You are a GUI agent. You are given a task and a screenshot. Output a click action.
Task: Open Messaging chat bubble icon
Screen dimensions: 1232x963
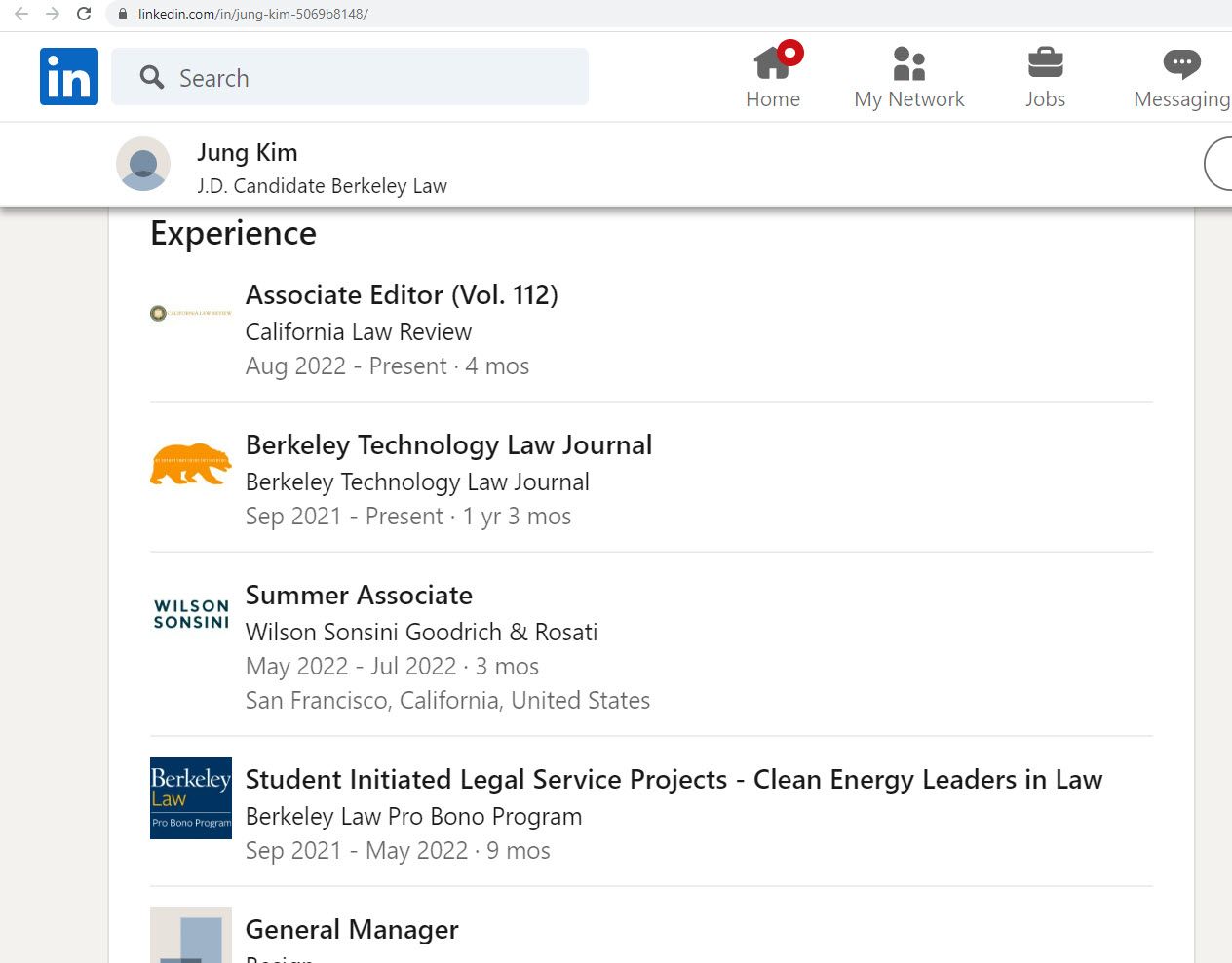[1181, 64]
